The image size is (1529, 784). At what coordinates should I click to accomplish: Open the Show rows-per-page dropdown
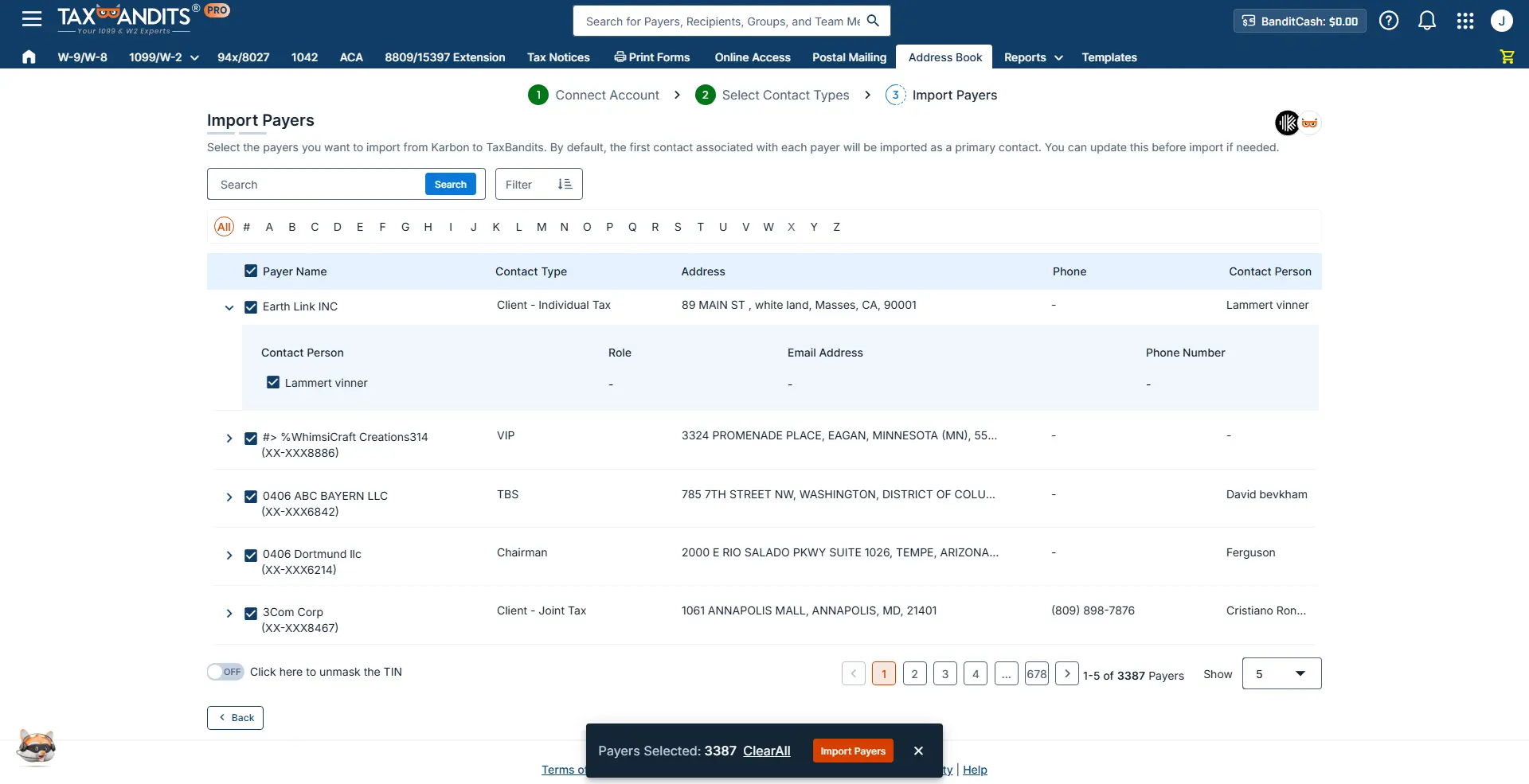click(1281, 673)
